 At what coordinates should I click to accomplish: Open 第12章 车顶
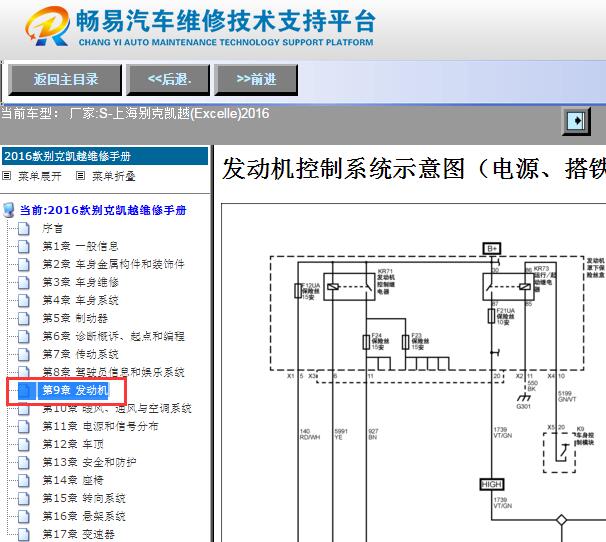coord(73,444)
